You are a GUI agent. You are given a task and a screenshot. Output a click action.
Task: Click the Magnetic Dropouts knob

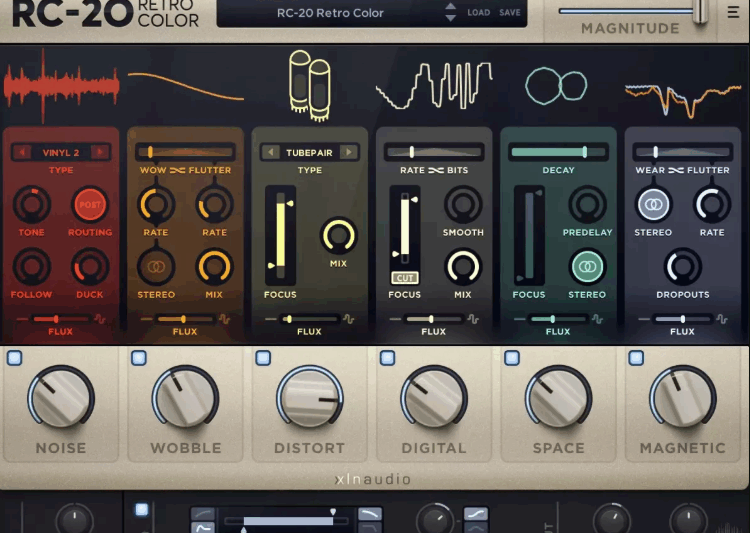[683, 267]
